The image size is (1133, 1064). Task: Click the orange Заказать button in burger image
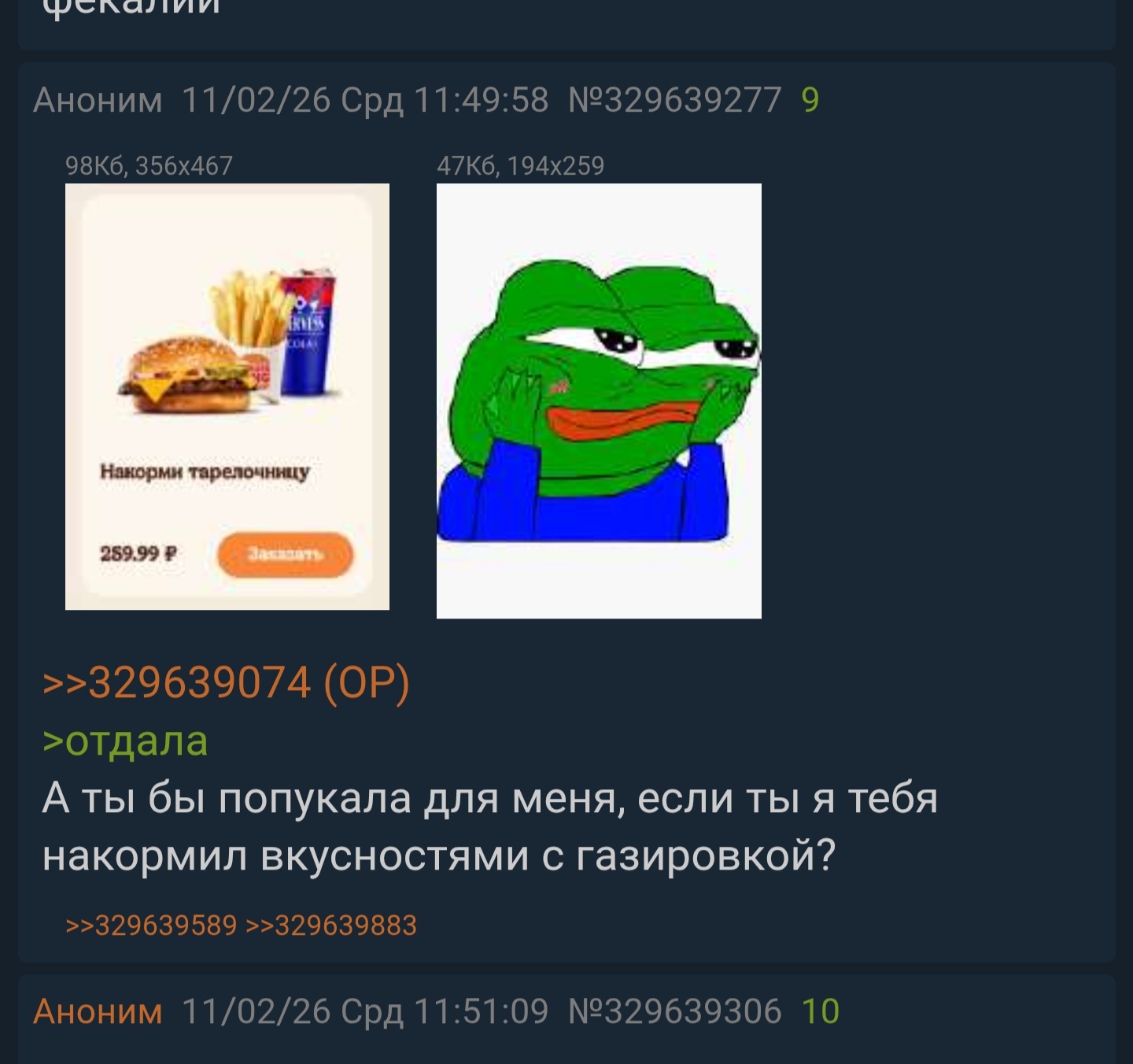[x=285, y=554]
